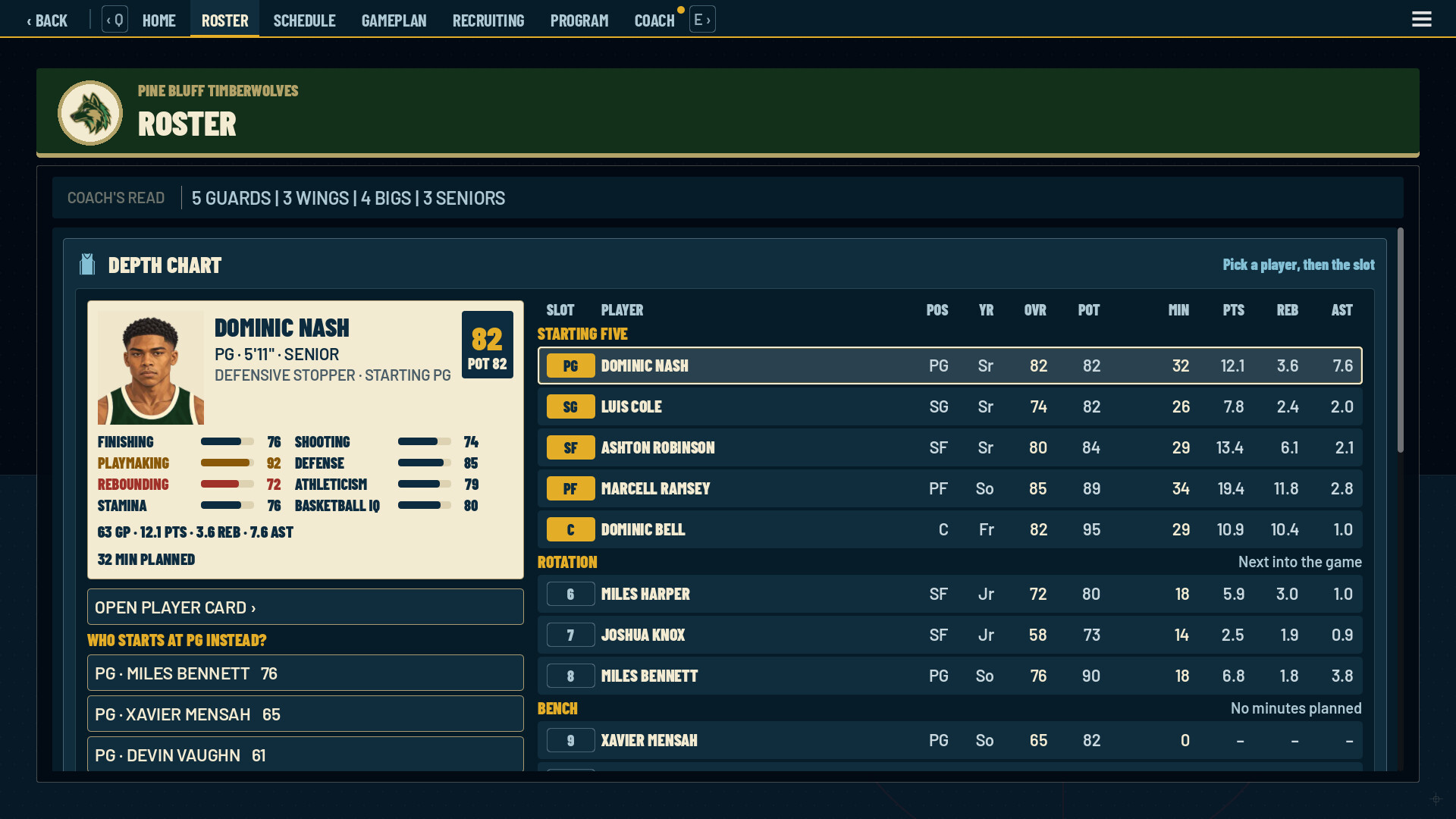Viewport: 1456px width, 819px height.
Task: Open the hamburger menu icon
Action: point(1421,19)
